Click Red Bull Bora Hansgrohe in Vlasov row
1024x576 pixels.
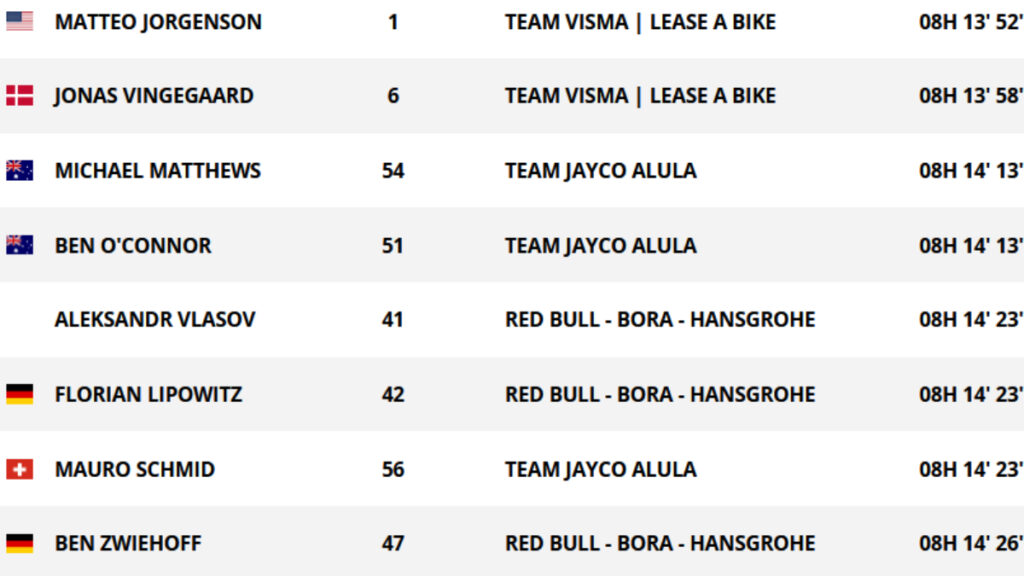click(660, 319)
